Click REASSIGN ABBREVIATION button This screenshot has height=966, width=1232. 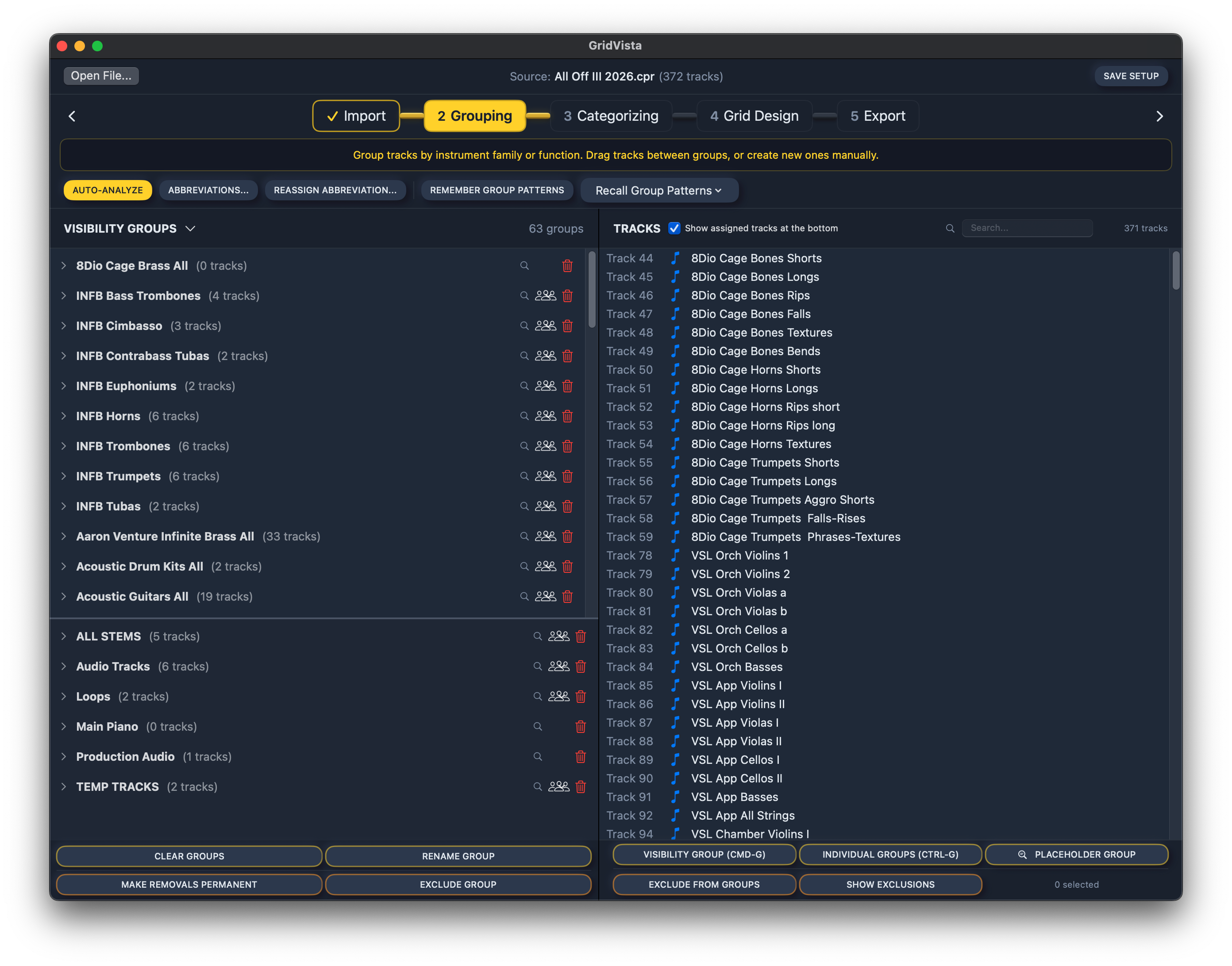(x=335, y=190)
